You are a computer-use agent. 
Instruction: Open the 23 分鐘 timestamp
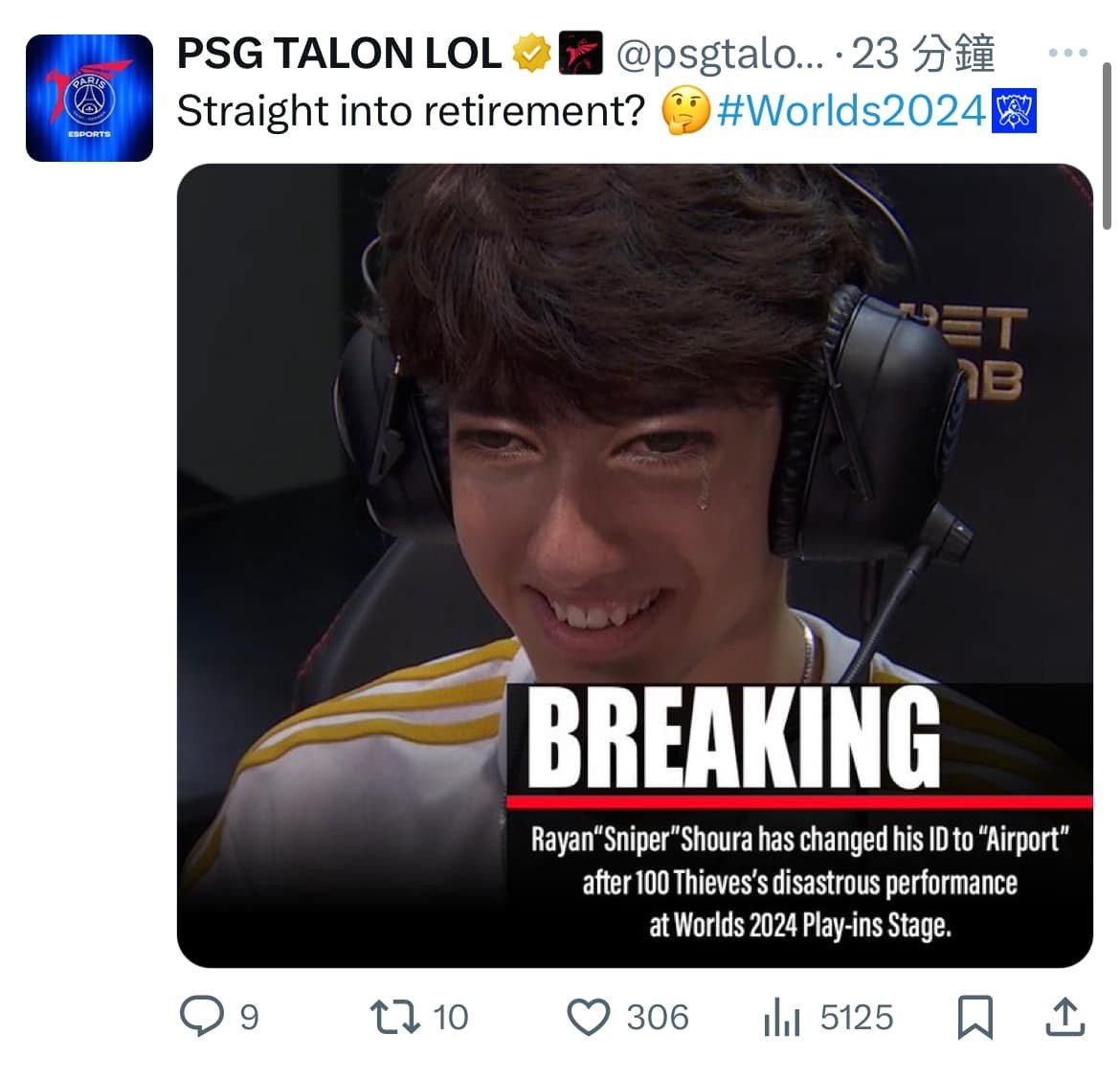click(x=923, y=54)
